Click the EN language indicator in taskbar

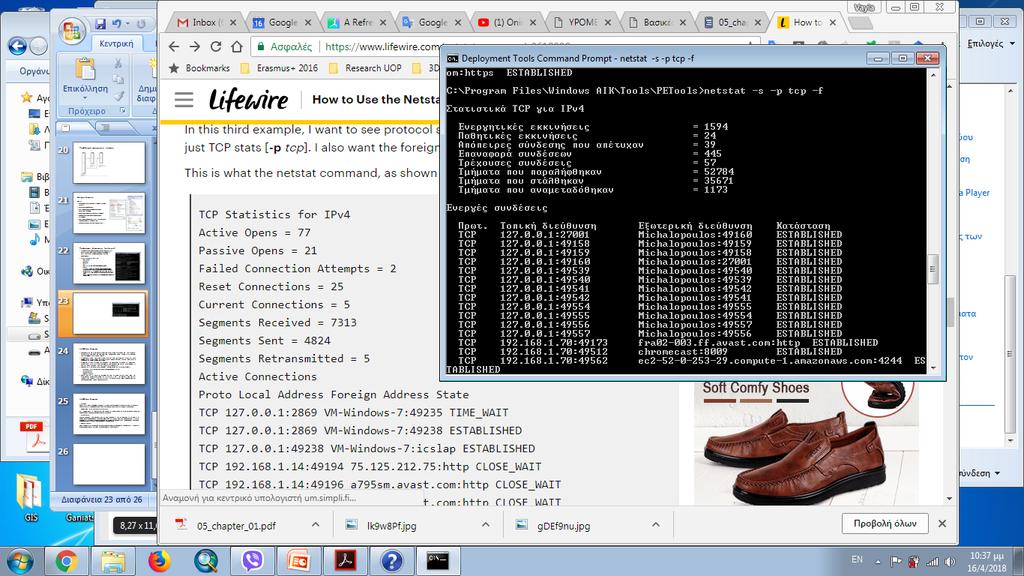(857, 560)
